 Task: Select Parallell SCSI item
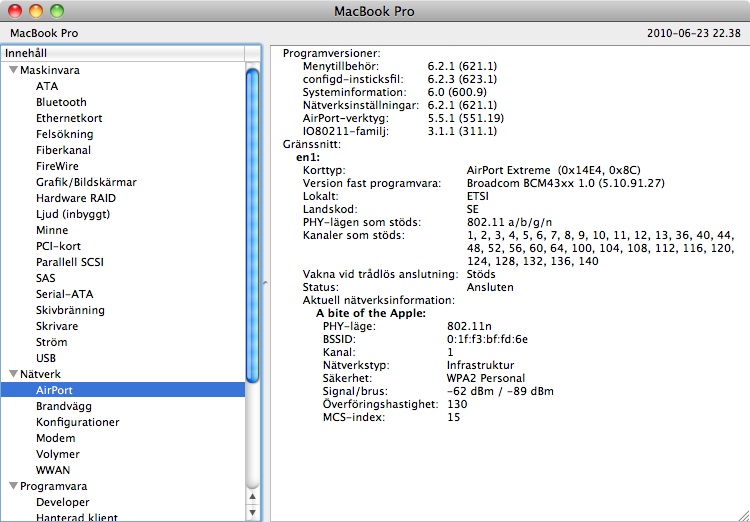point(70,262)
